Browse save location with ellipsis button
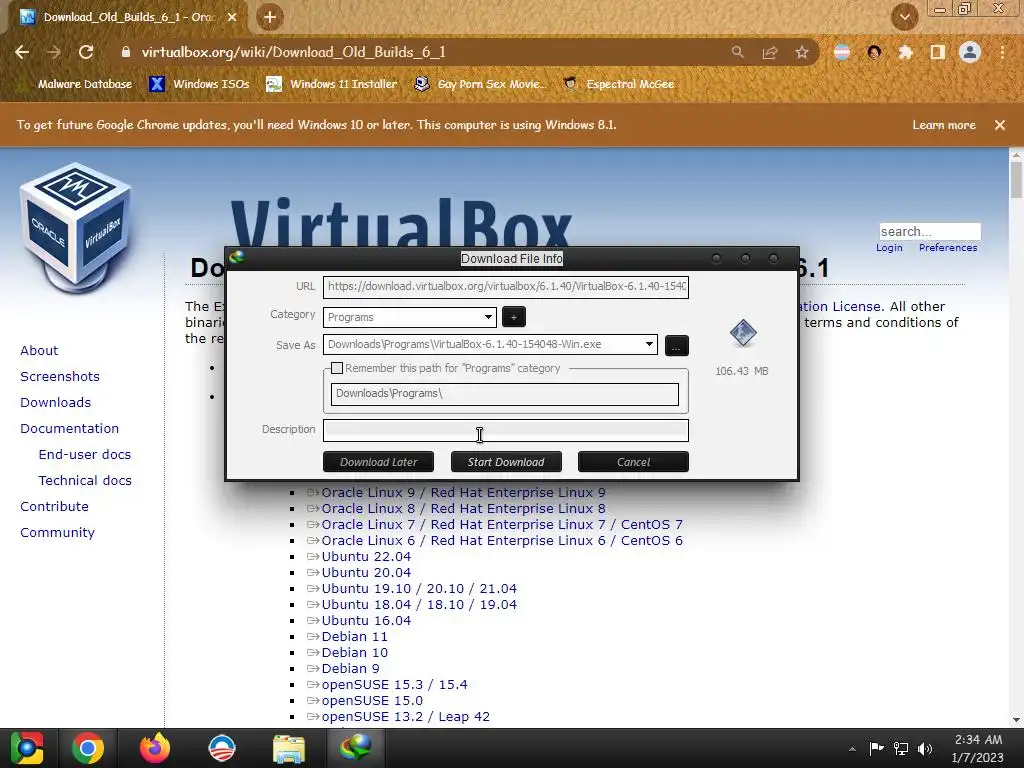This screenshot has height=768, width=1024. (x=677, y=345)
